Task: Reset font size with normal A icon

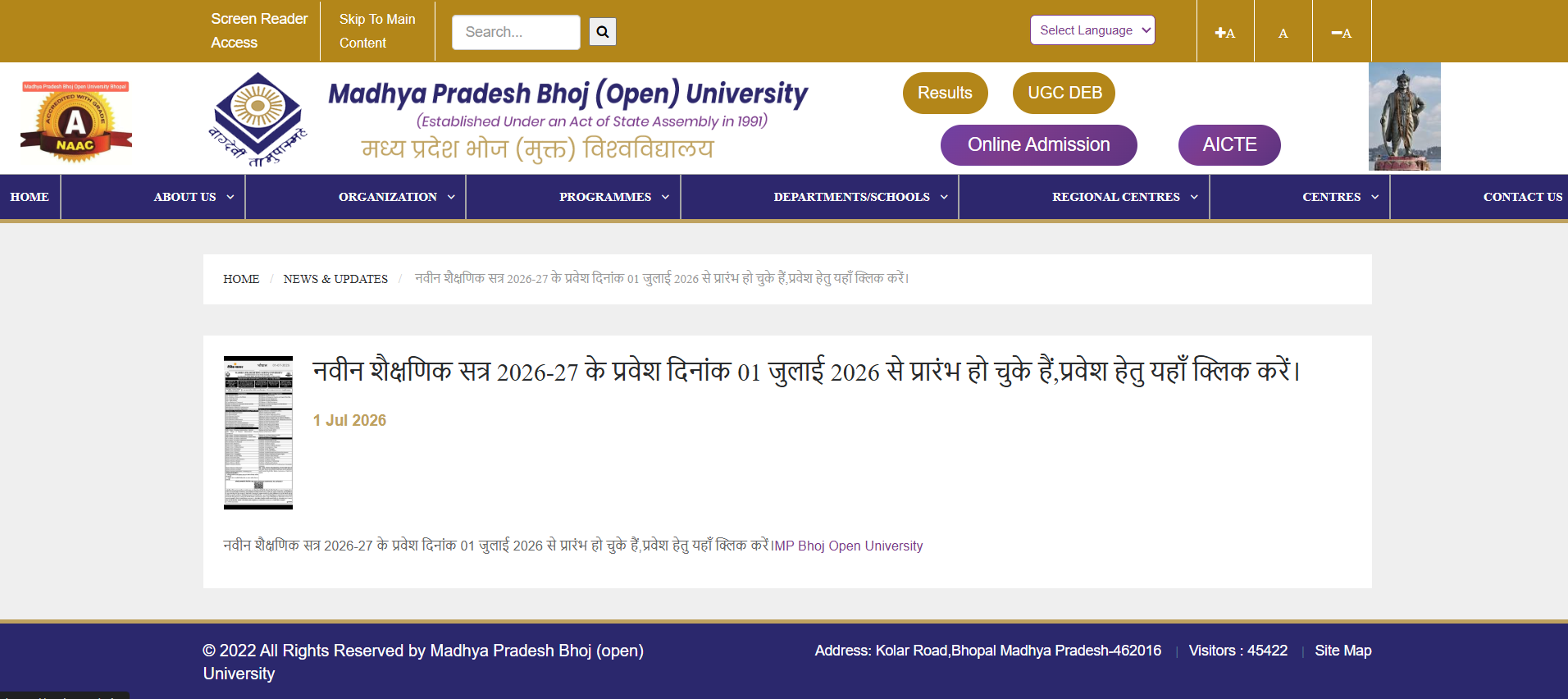Action: pyautogui.click(x=1283, y=33)
